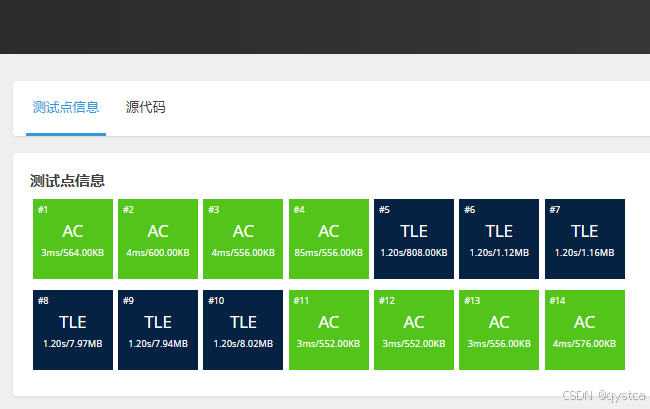Select test case #2 AC card
The height and width of the screenshot is (409, 650).
pyautogui.click(x=158, y=239)
